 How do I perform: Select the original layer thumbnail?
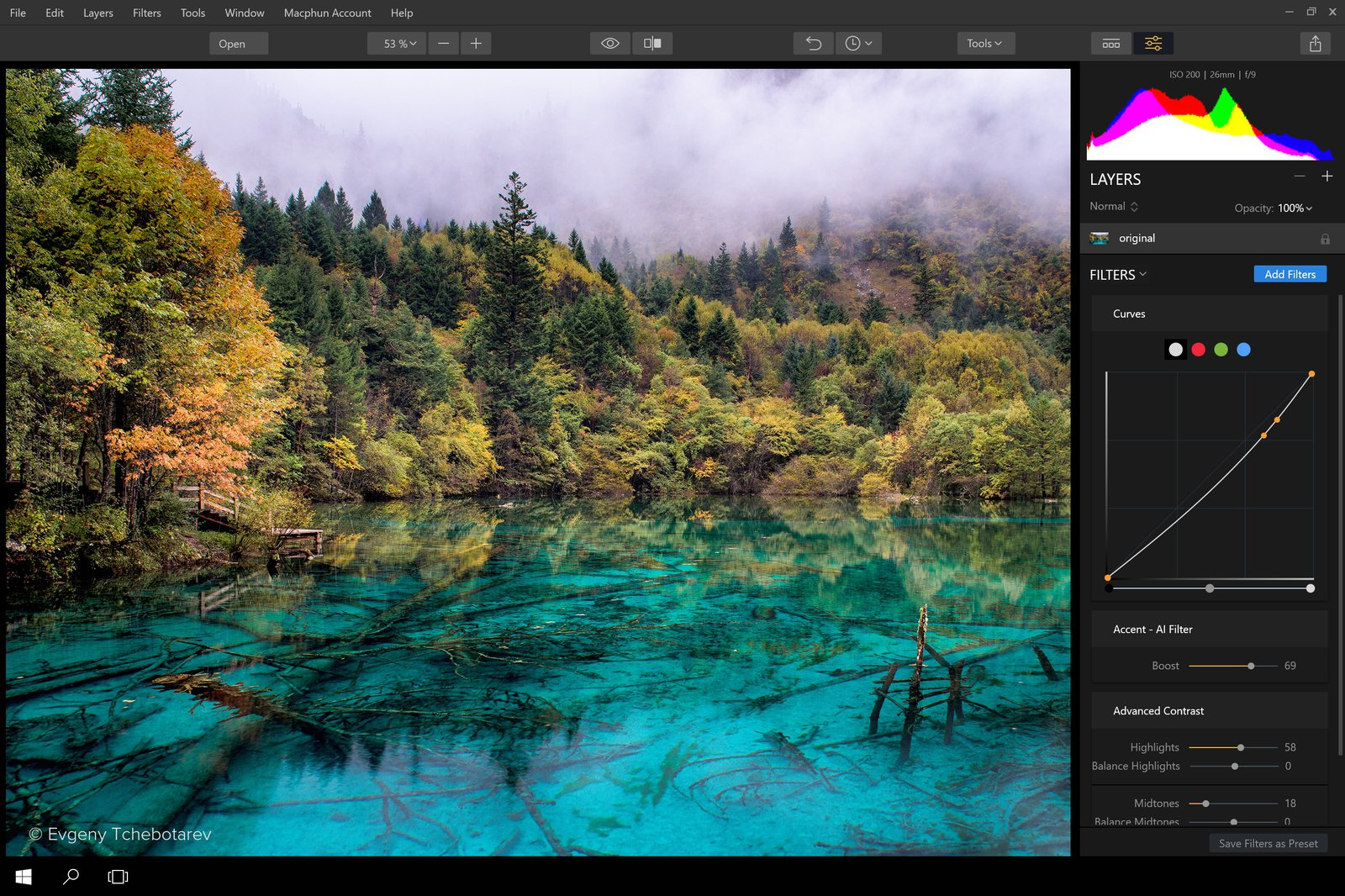point(1099,239)
